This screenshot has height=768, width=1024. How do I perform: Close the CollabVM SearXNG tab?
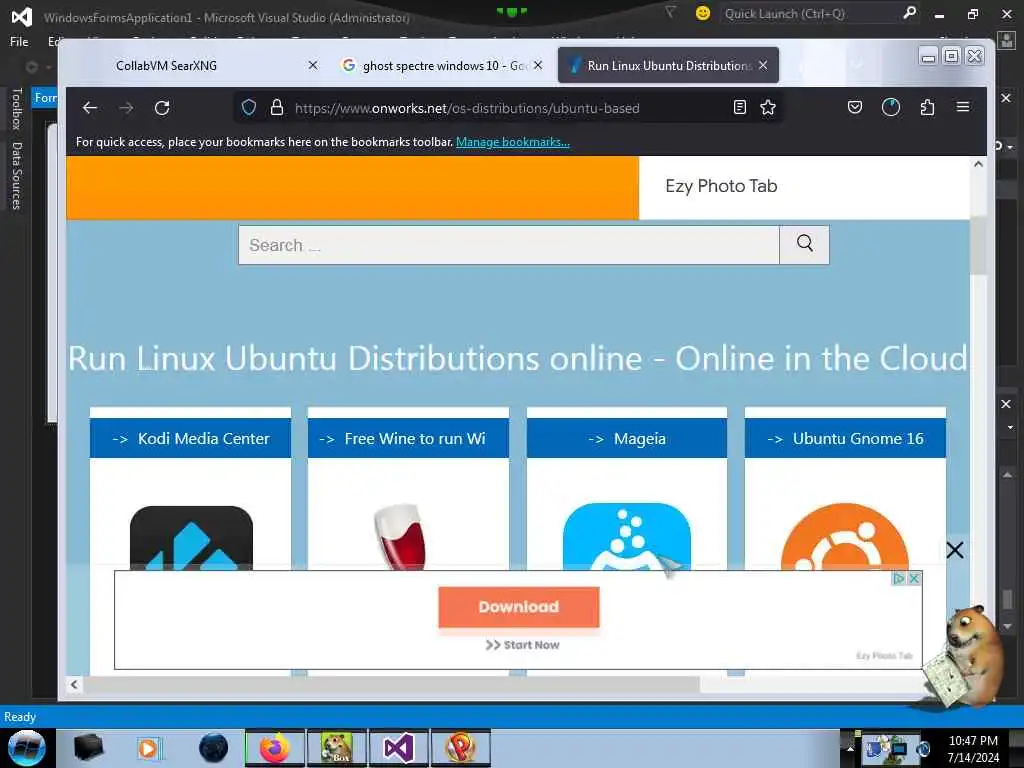pos(313,65)
